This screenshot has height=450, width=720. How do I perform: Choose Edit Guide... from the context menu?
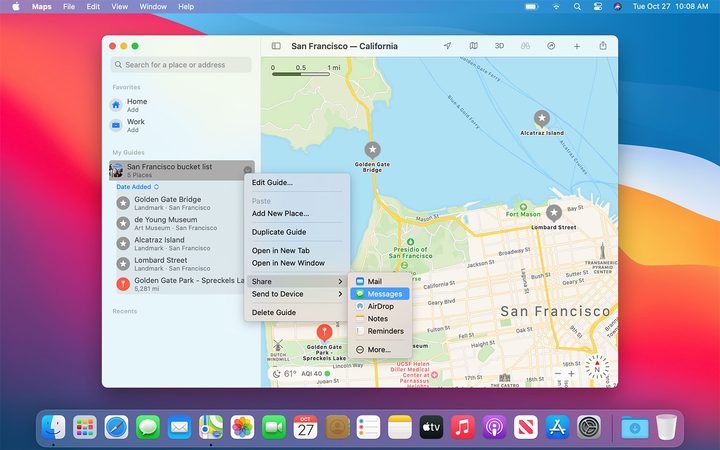tap(297, 182)
